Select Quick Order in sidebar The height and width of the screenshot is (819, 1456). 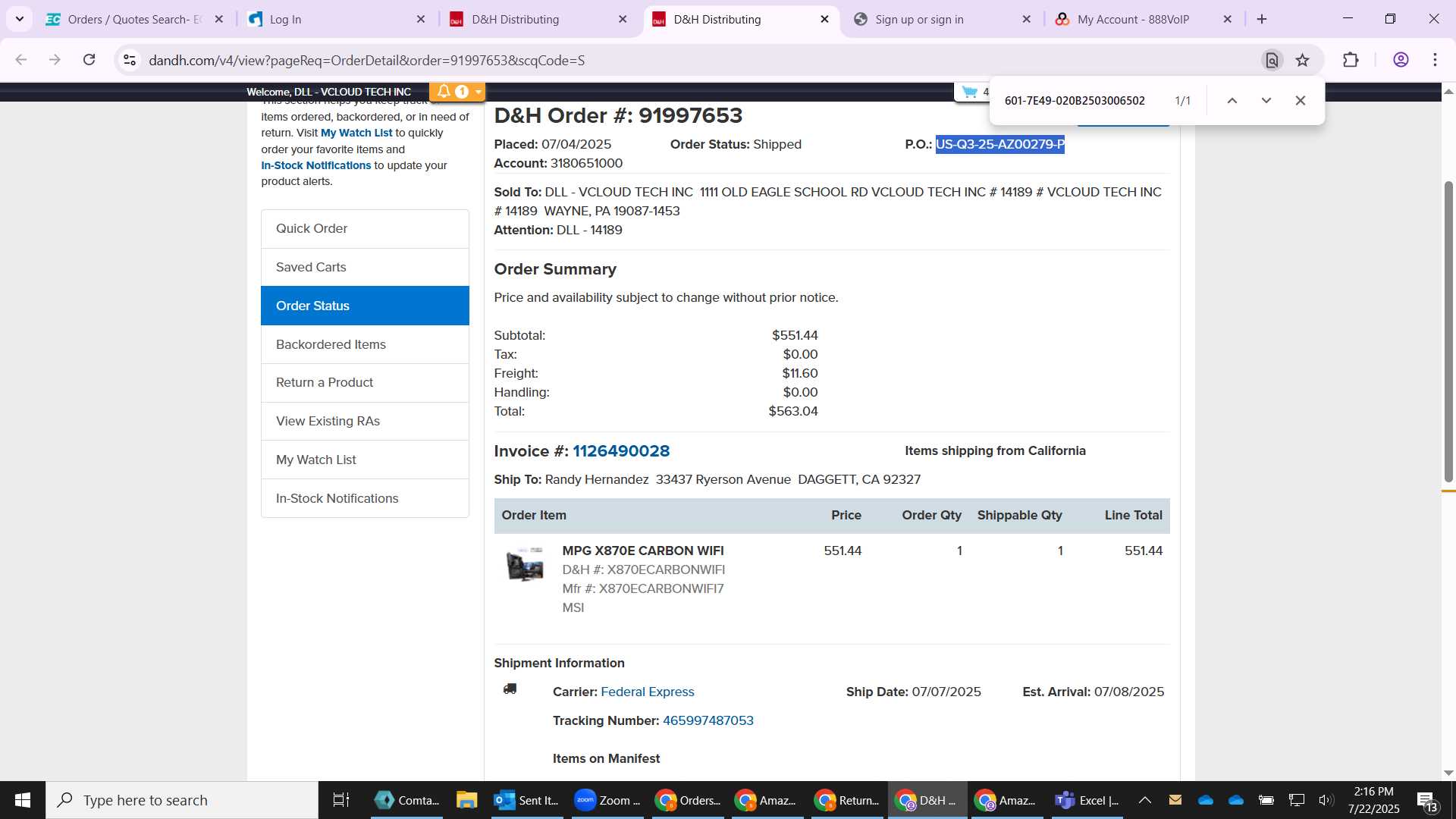coord(365,228)
